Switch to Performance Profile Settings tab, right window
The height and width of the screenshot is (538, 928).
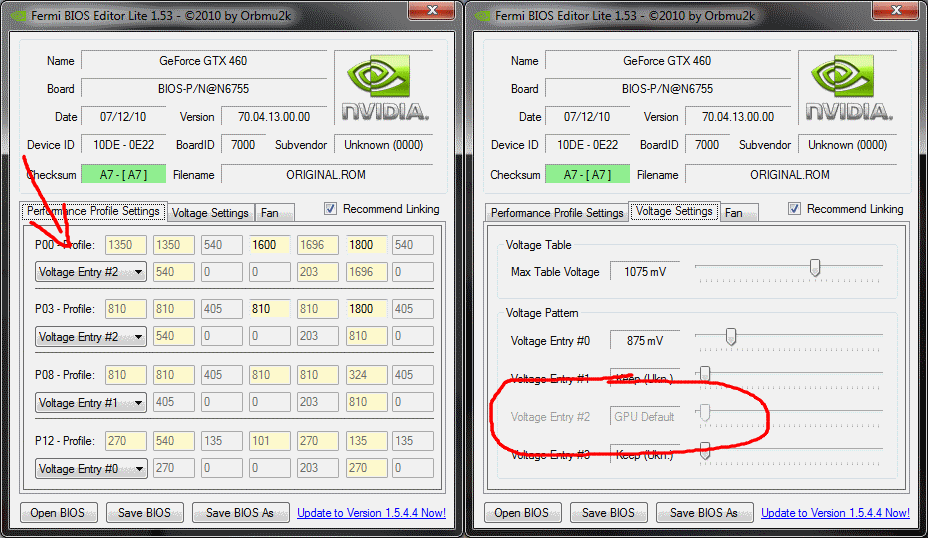(x=557, y=212)
